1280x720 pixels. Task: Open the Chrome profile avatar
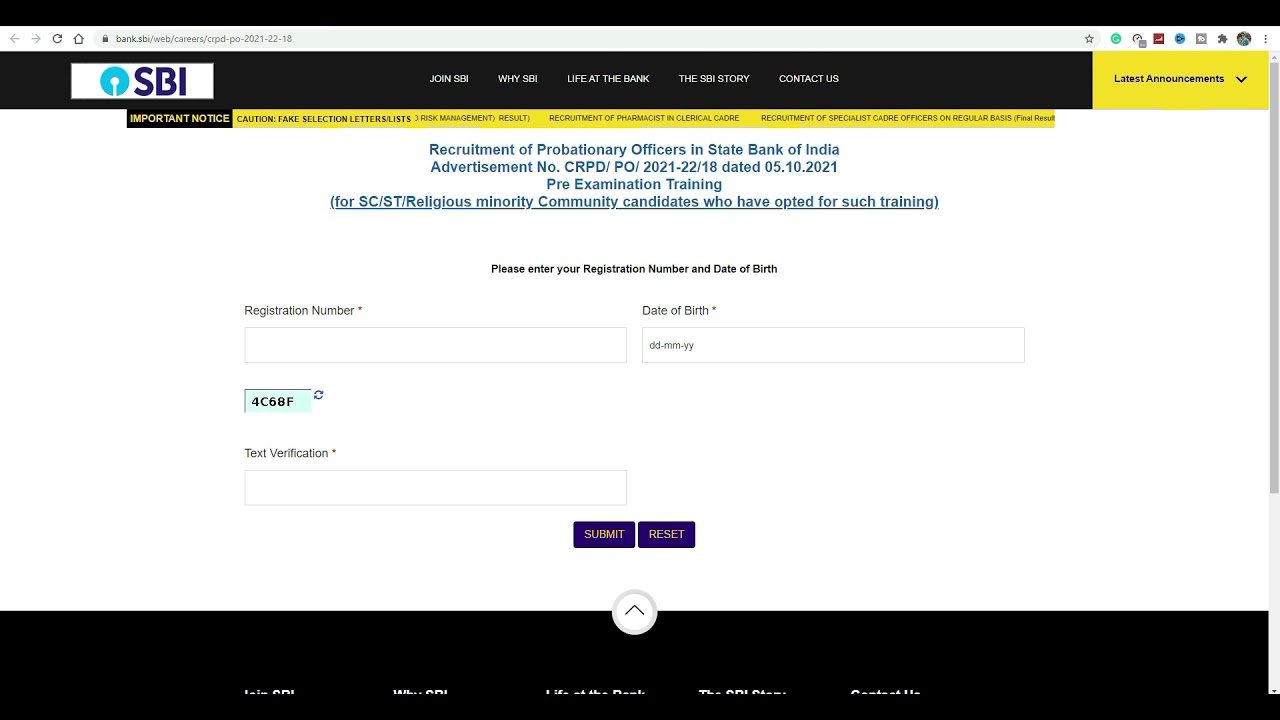[x=1244, y=39]
